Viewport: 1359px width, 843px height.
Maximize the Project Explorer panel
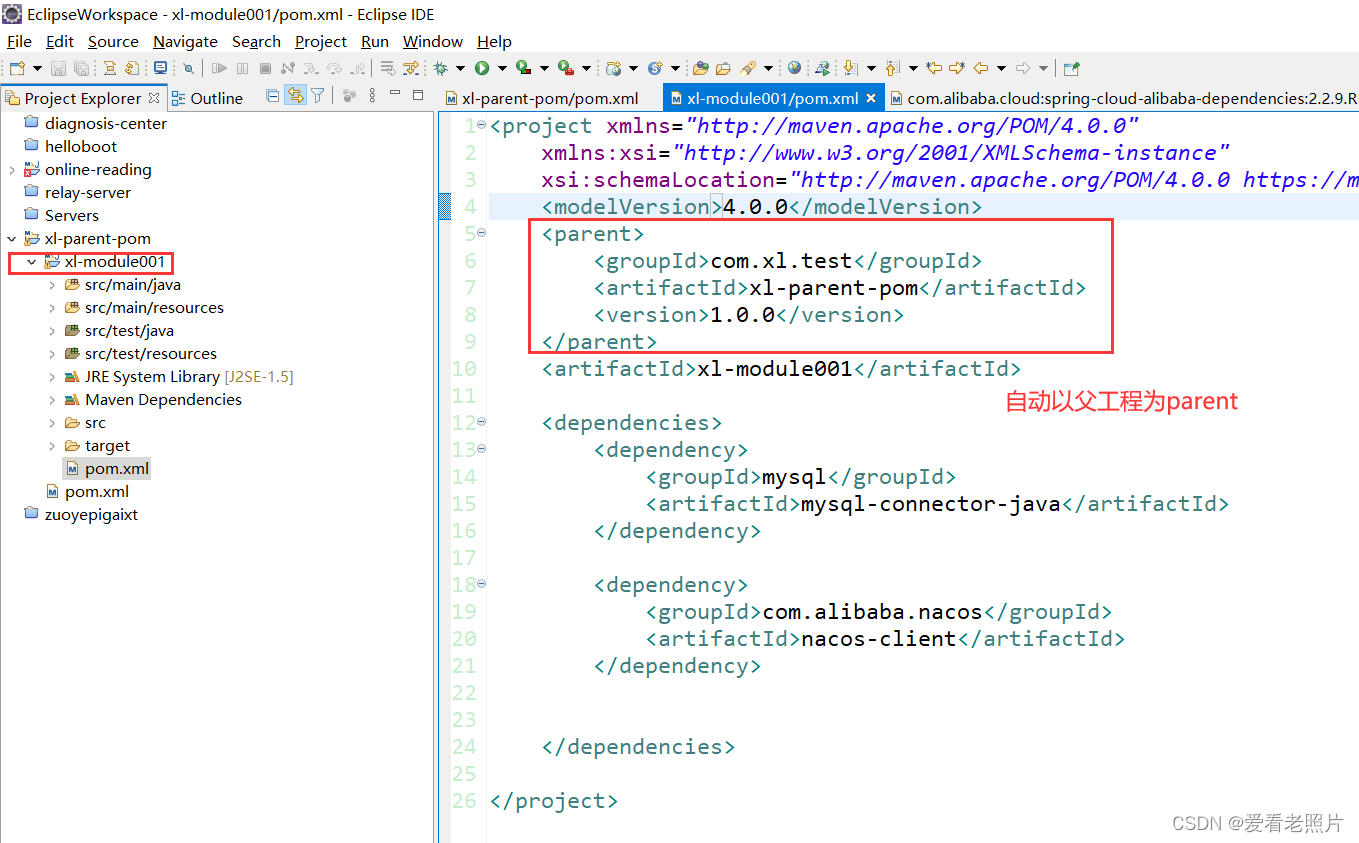(x=418, y=94)
